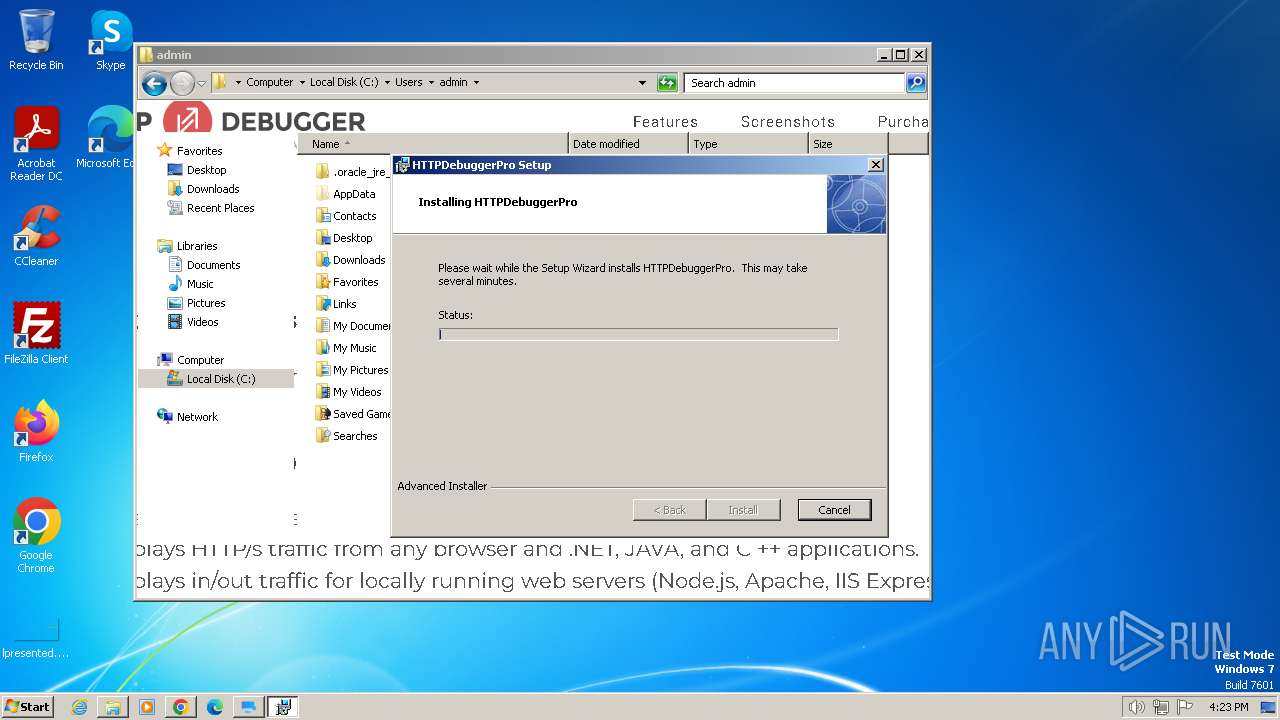Viewport: 1280px width, 720px height.
Task: Open the File Explorer taskbar icon
Action: point(113,707)
